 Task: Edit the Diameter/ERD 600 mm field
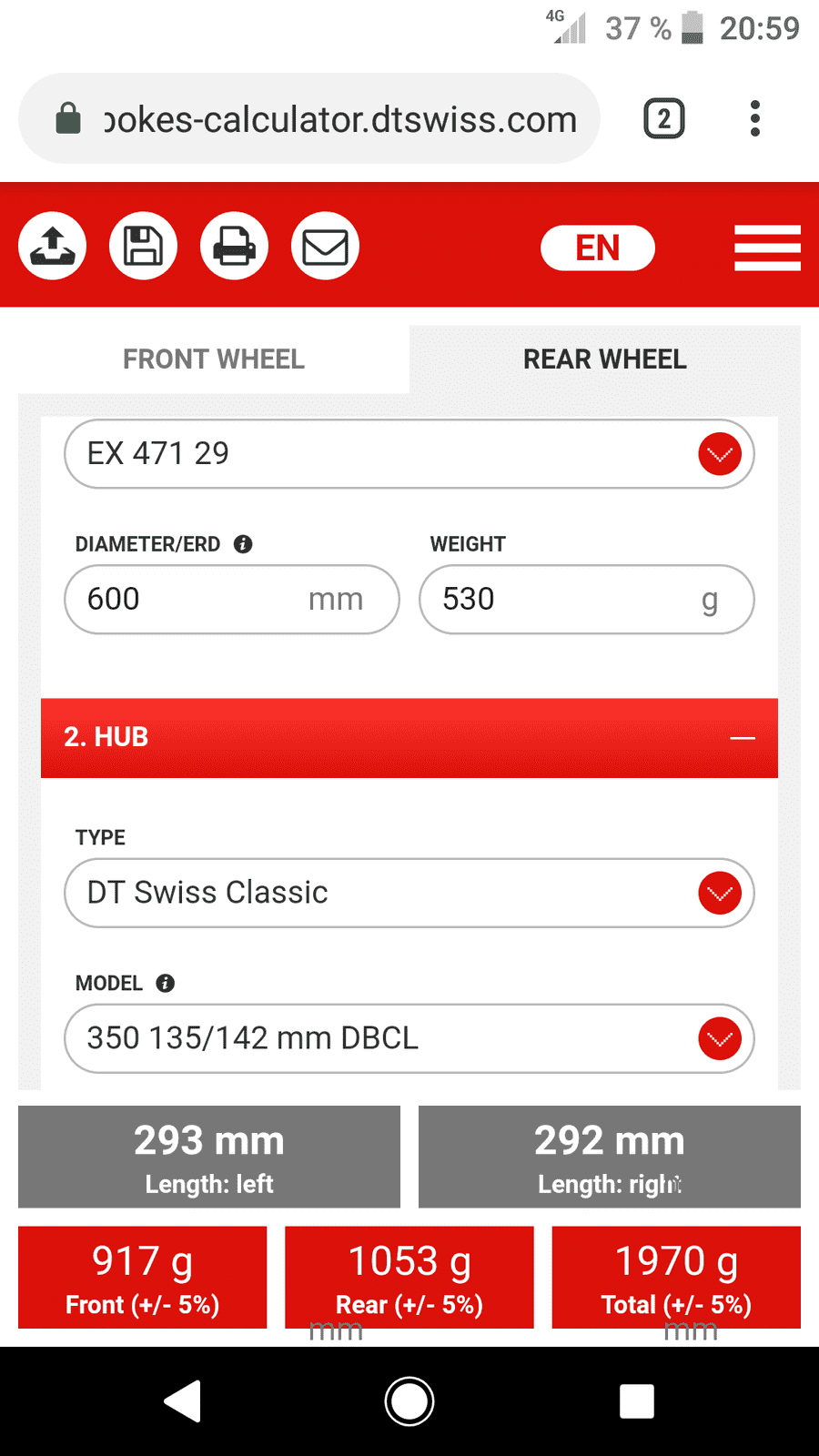coord(232,599)
